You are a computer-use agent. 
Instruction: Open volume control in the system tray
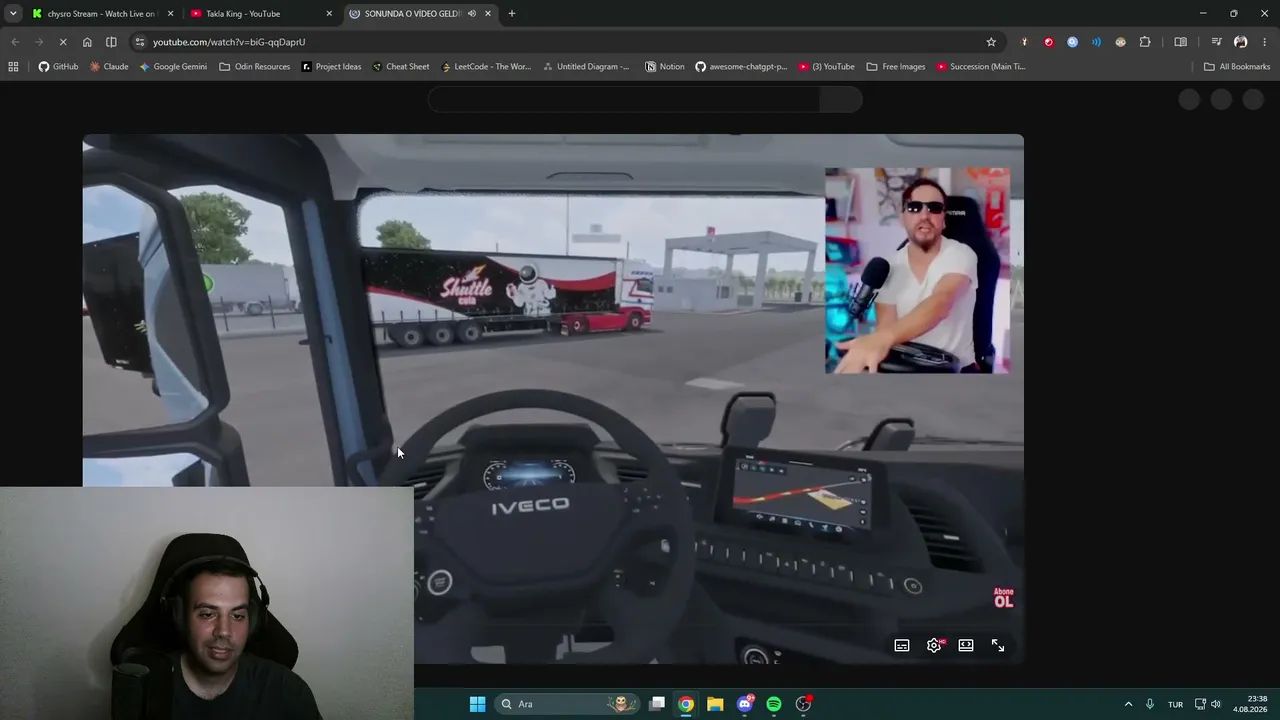(x=1216, y=704)
